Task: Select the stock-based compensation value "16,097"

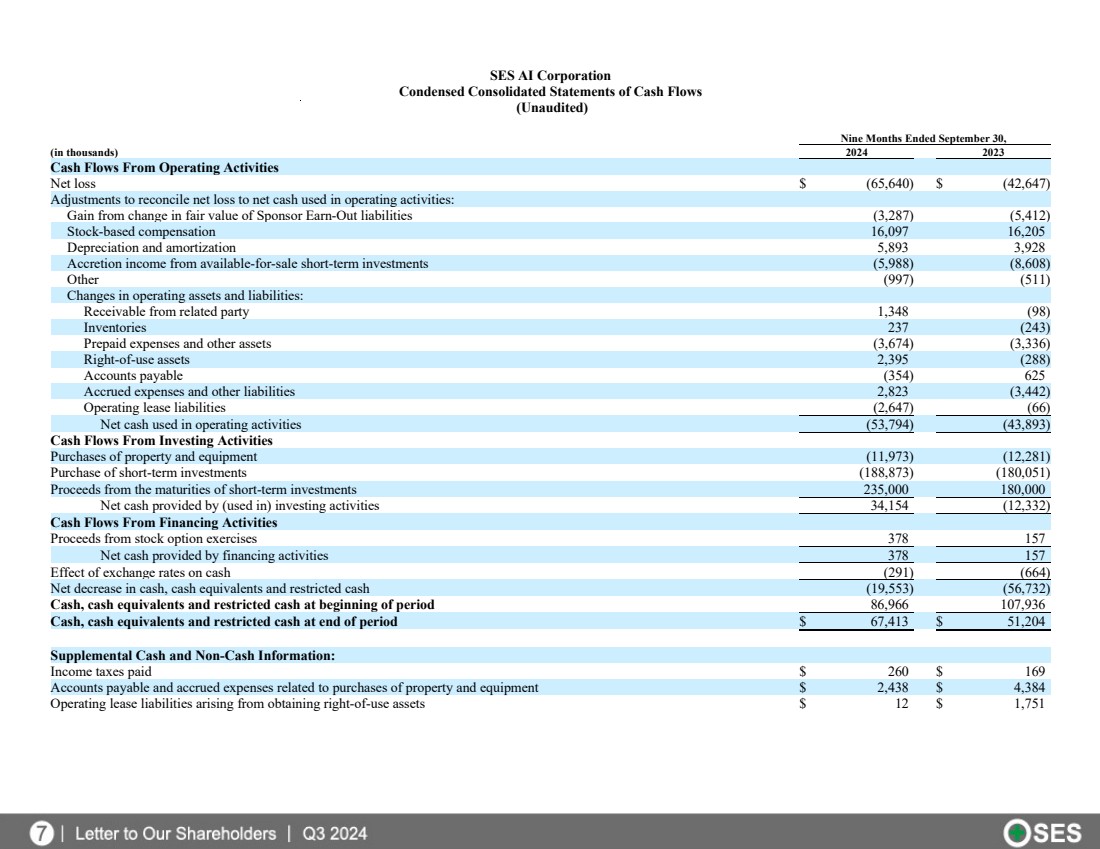Action: pyautogui.click(x=890, y=232)
